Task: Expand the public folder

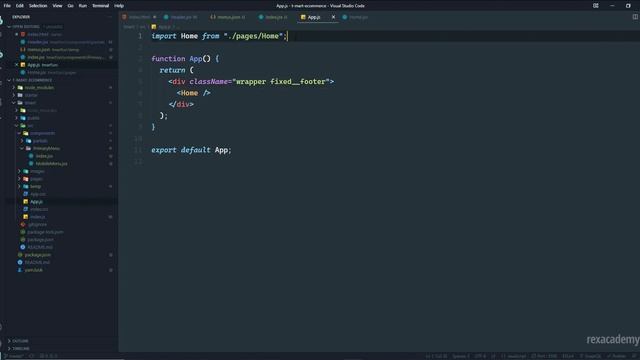Action: (x=16, y=118)
